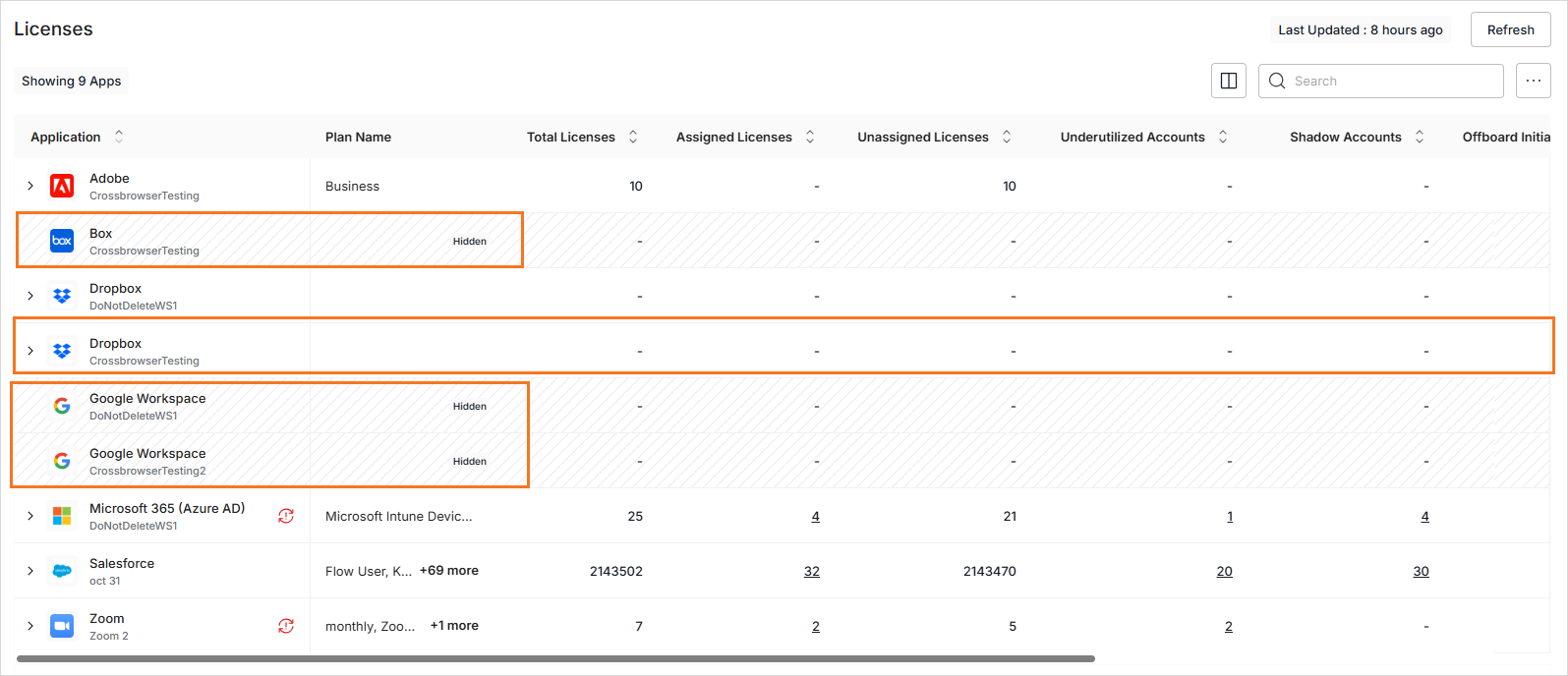The image size is (1568, 676).
Task: Click the Salesforce cloud icon
Action: point(62,571)
